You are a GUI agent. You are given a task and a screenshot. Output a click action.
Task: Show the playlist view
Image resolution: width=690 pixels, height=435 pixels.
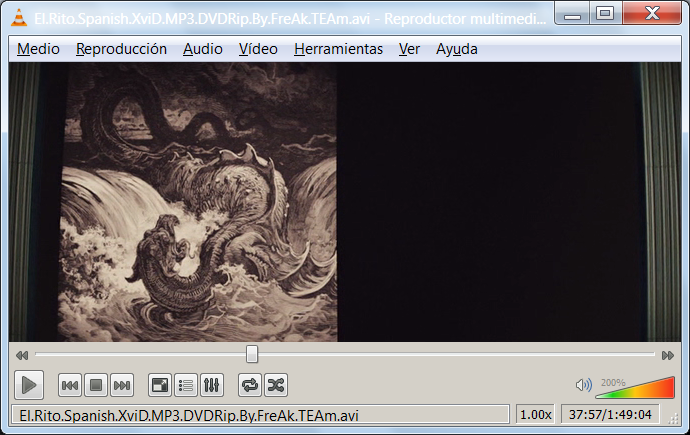tap(186, 386)
